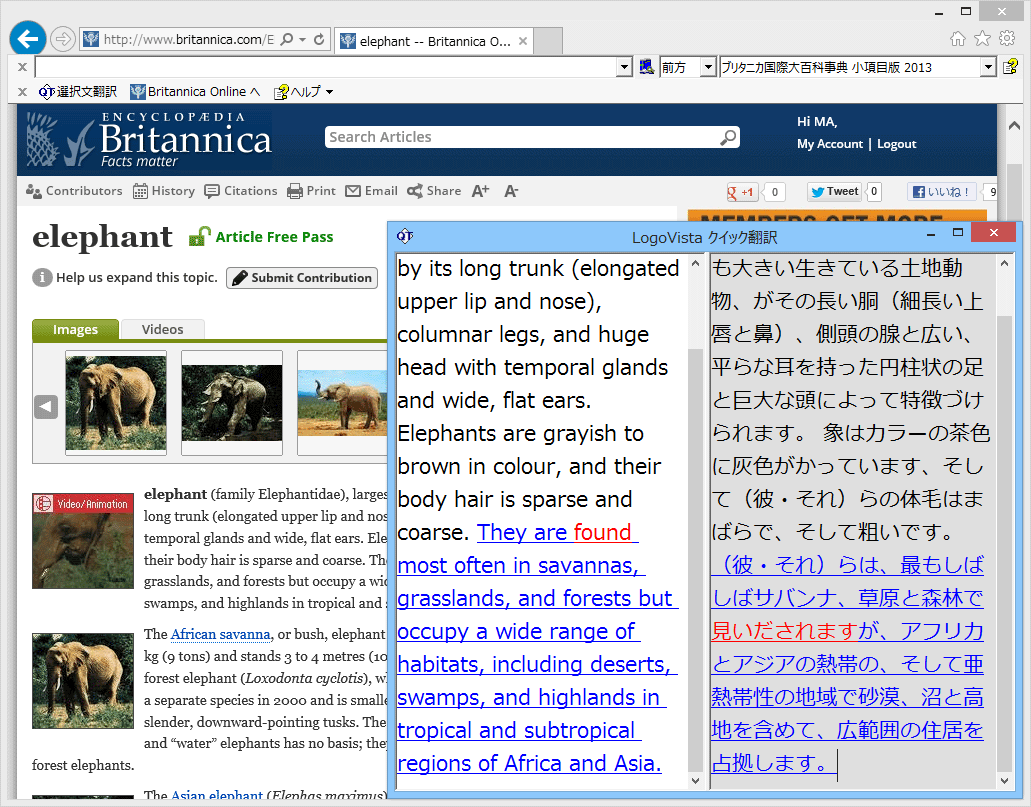Click the Submit Contribution button
This screenshot has height=807, width=1031.
click(x=302, y=278)
